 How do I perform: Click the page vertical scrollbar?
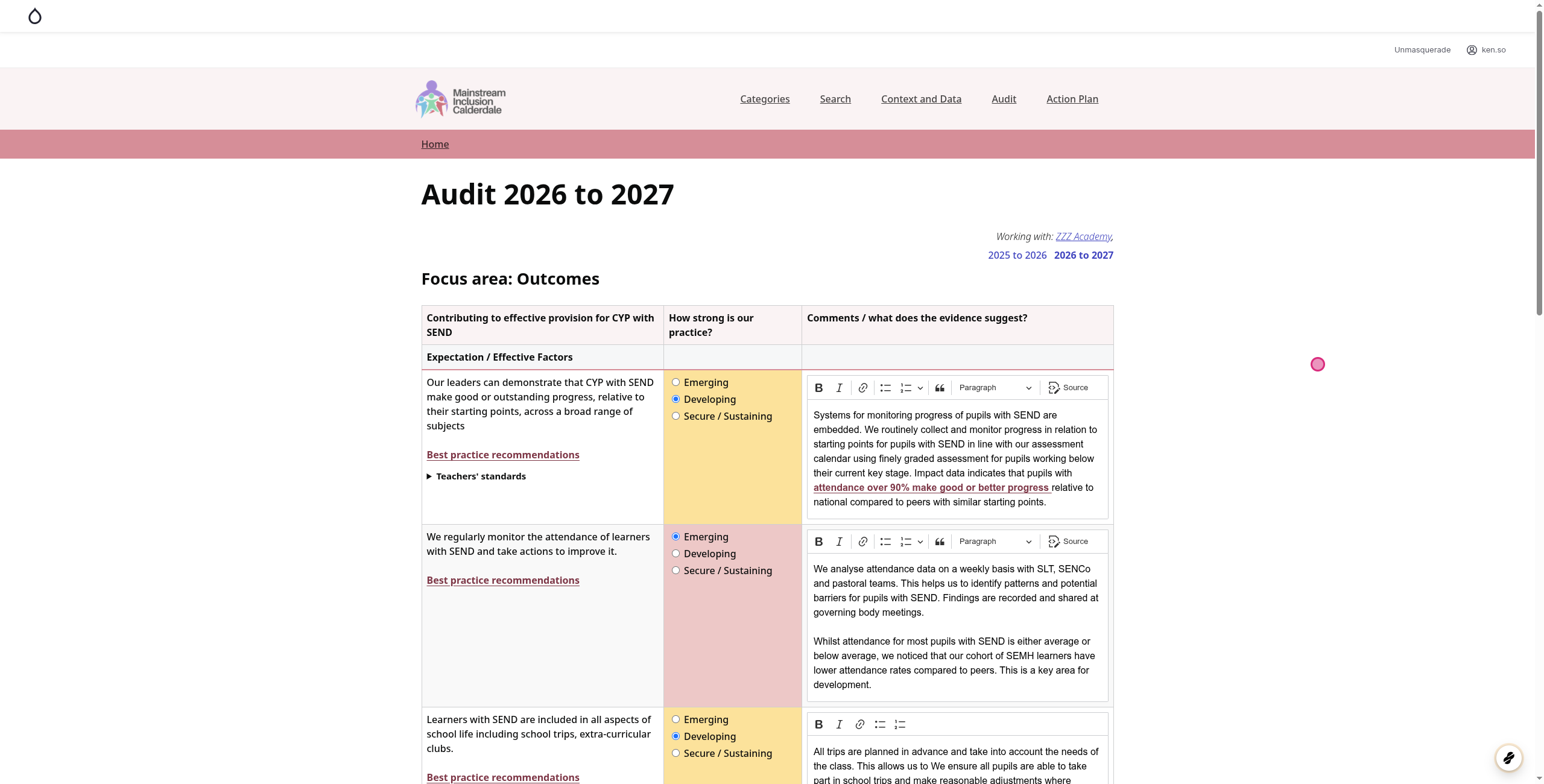[x=1539, y=163]
